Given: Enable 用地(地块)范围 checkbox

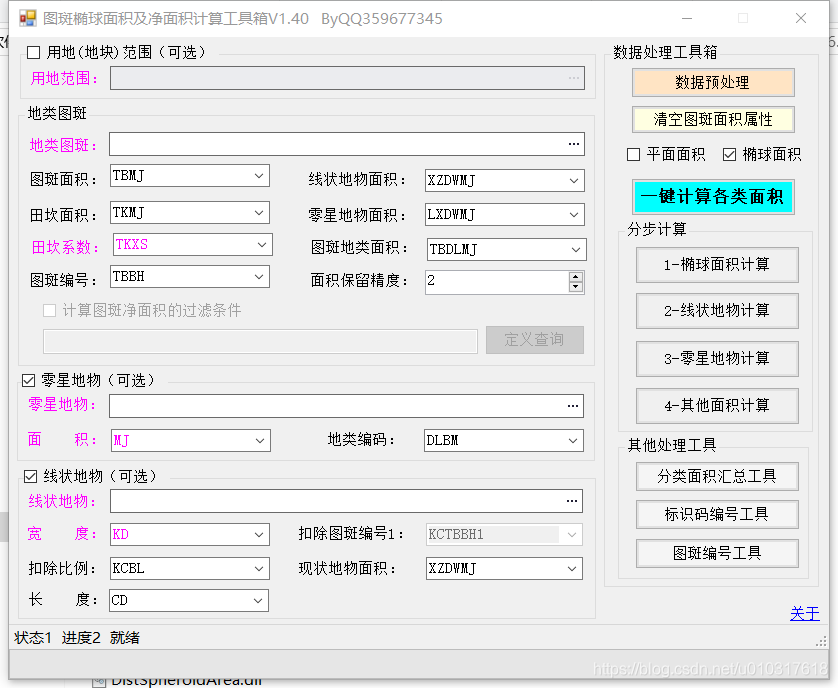Looking at the screenshot, I should 34,52.
